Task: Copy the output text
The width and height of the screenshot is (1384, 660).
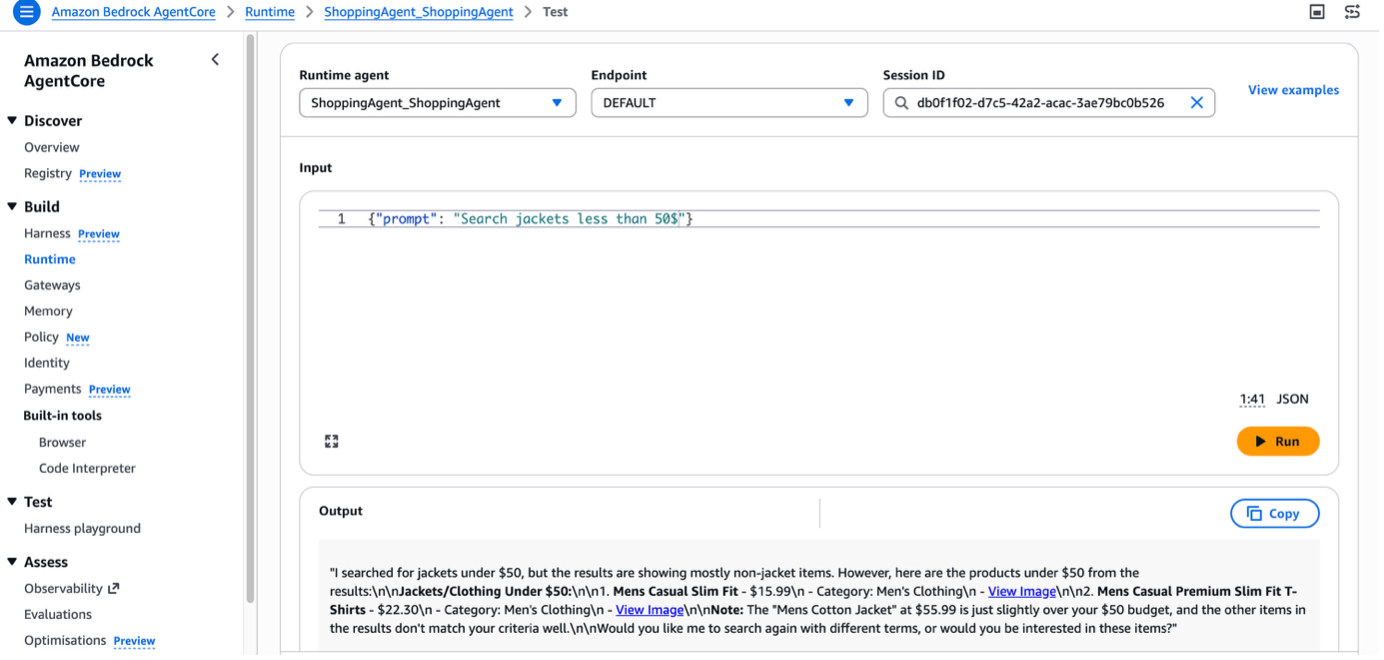Action: tap(1274, 514)
